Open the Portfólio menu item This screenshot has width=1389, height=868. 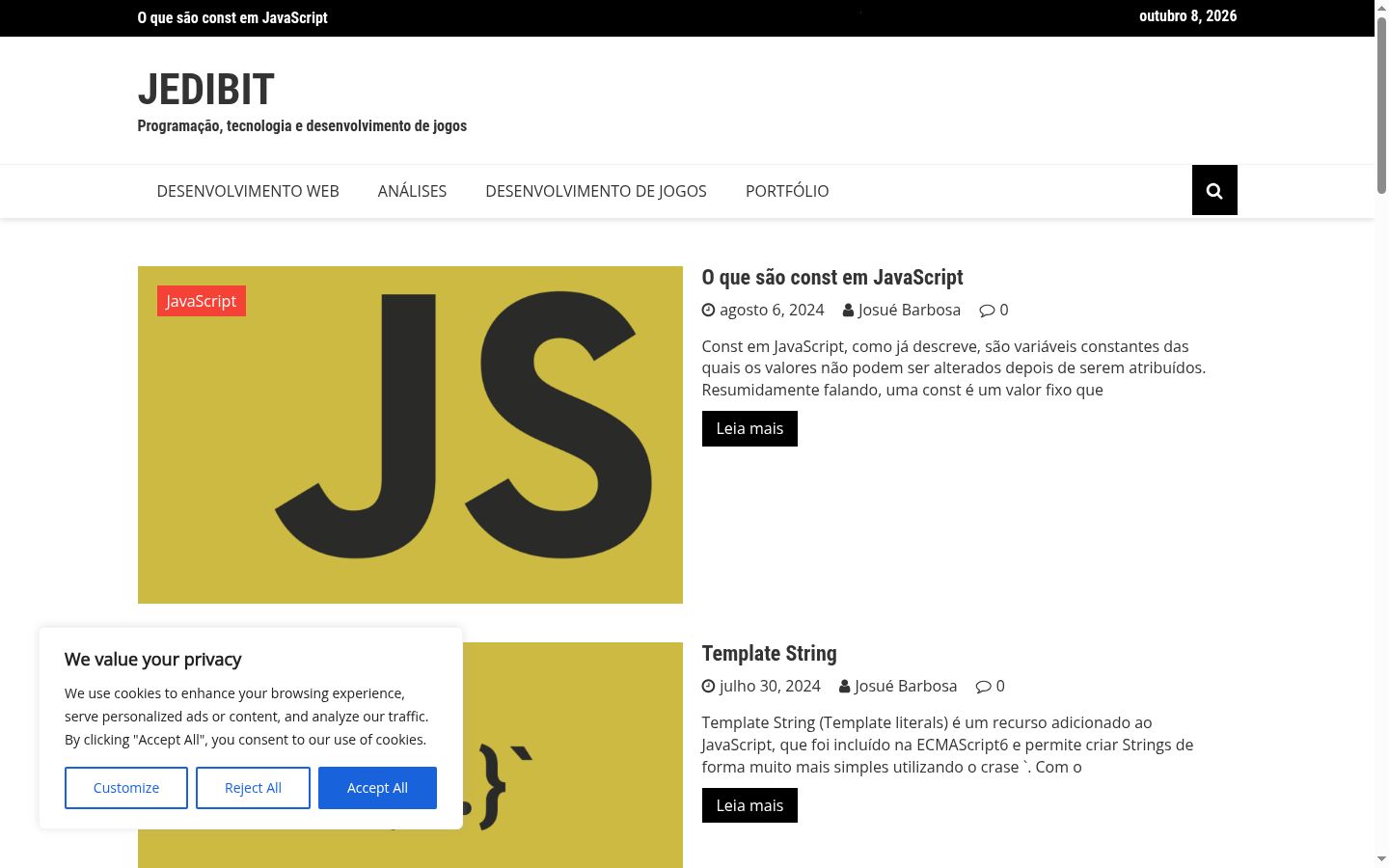pos(787,191)
